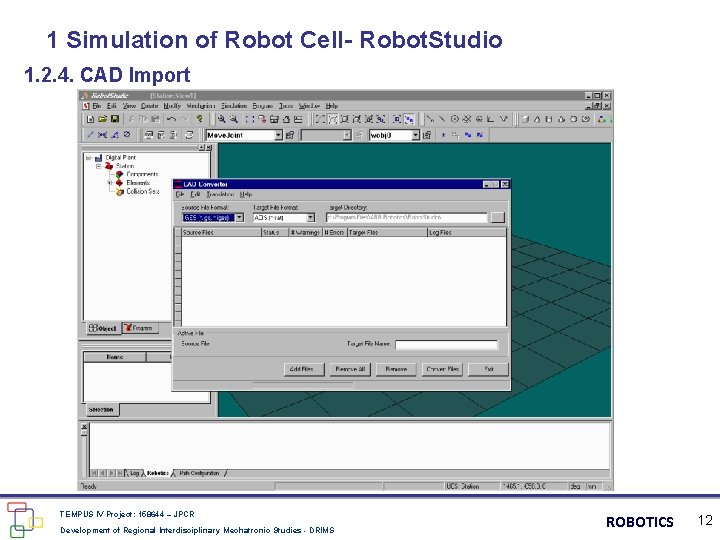Click the Target Files column header
Viewport: 720px width, 540px height.
coord(388,232)
